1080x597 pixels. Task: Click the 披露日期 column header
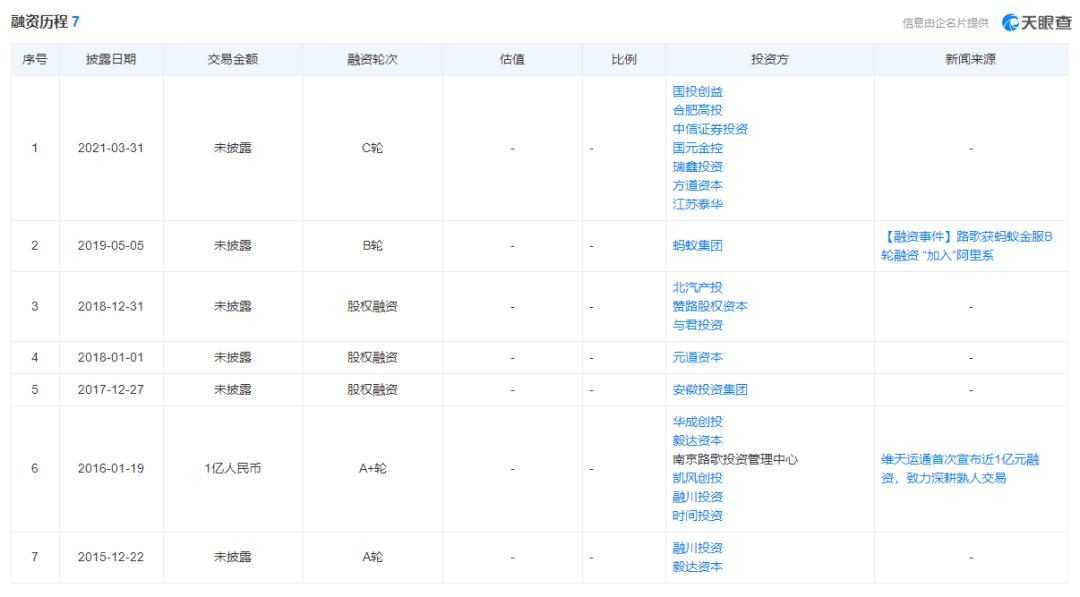tap(113, 60)
